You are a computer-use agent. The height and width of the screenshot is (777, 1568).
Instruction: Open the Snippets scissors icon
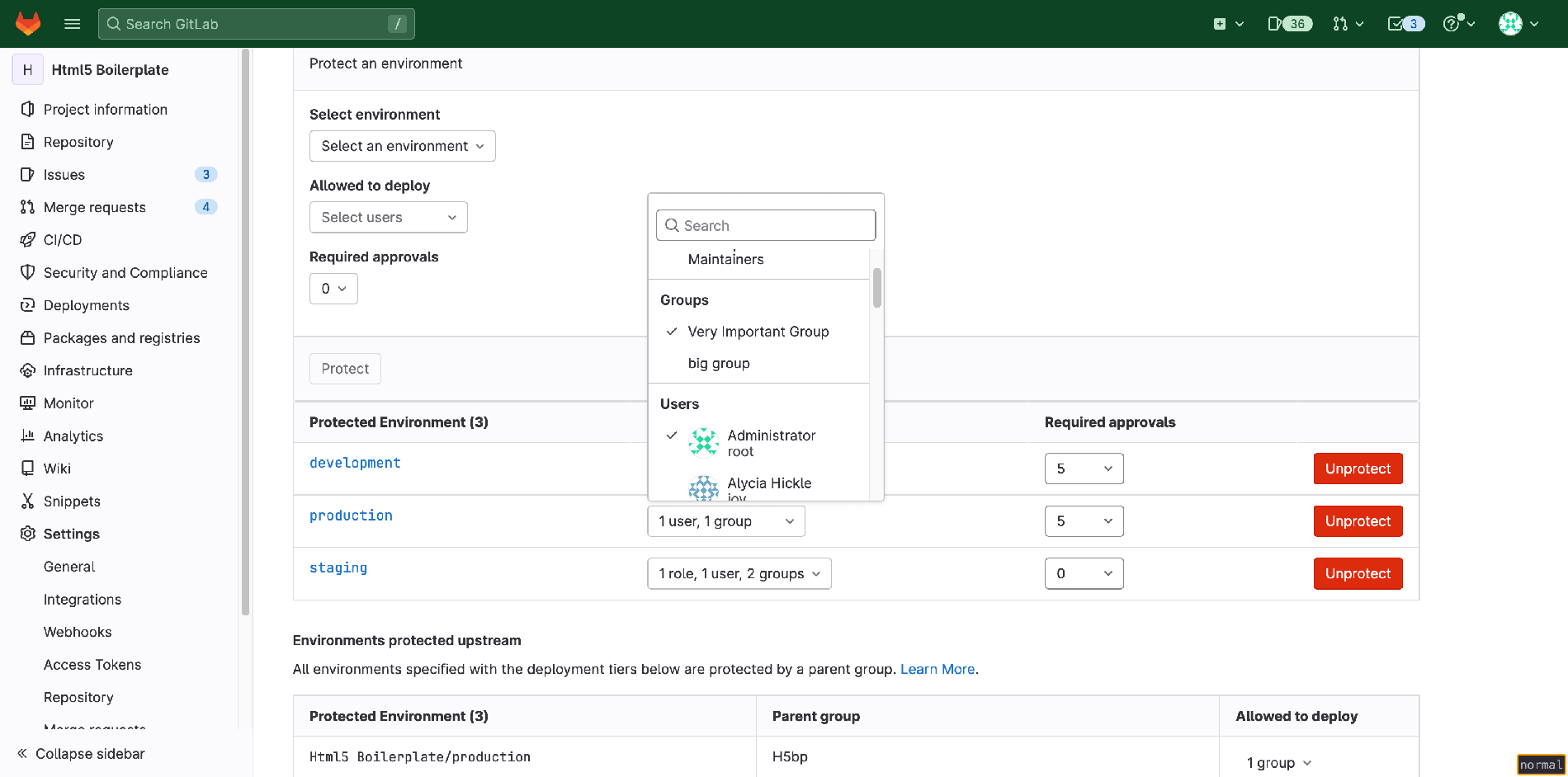tap(27, 501)
